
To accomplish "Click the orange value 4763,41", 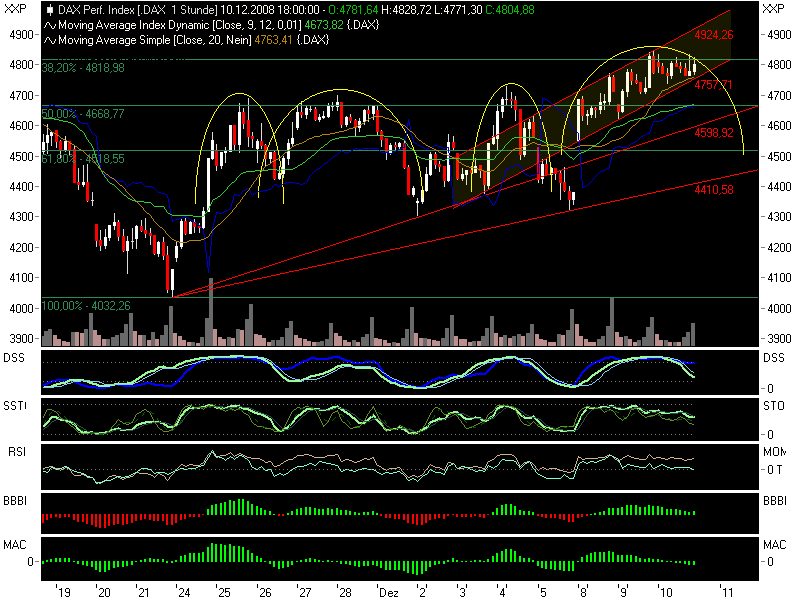I will click(273, 40).
